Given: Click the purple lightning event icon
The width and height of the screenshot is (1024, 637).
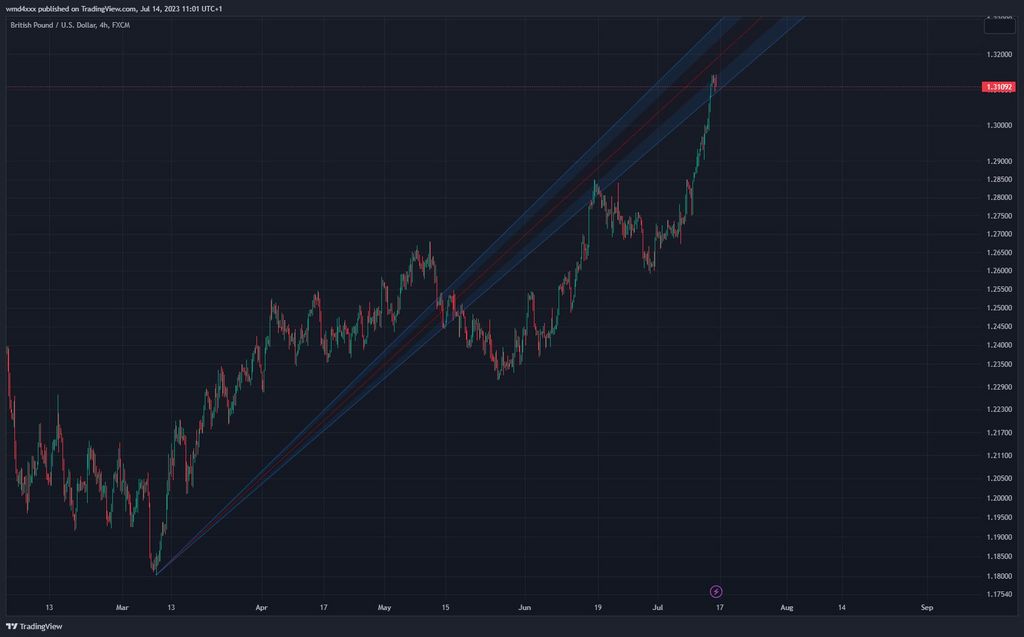Looking at the screenshot, I should coord(716,592).
